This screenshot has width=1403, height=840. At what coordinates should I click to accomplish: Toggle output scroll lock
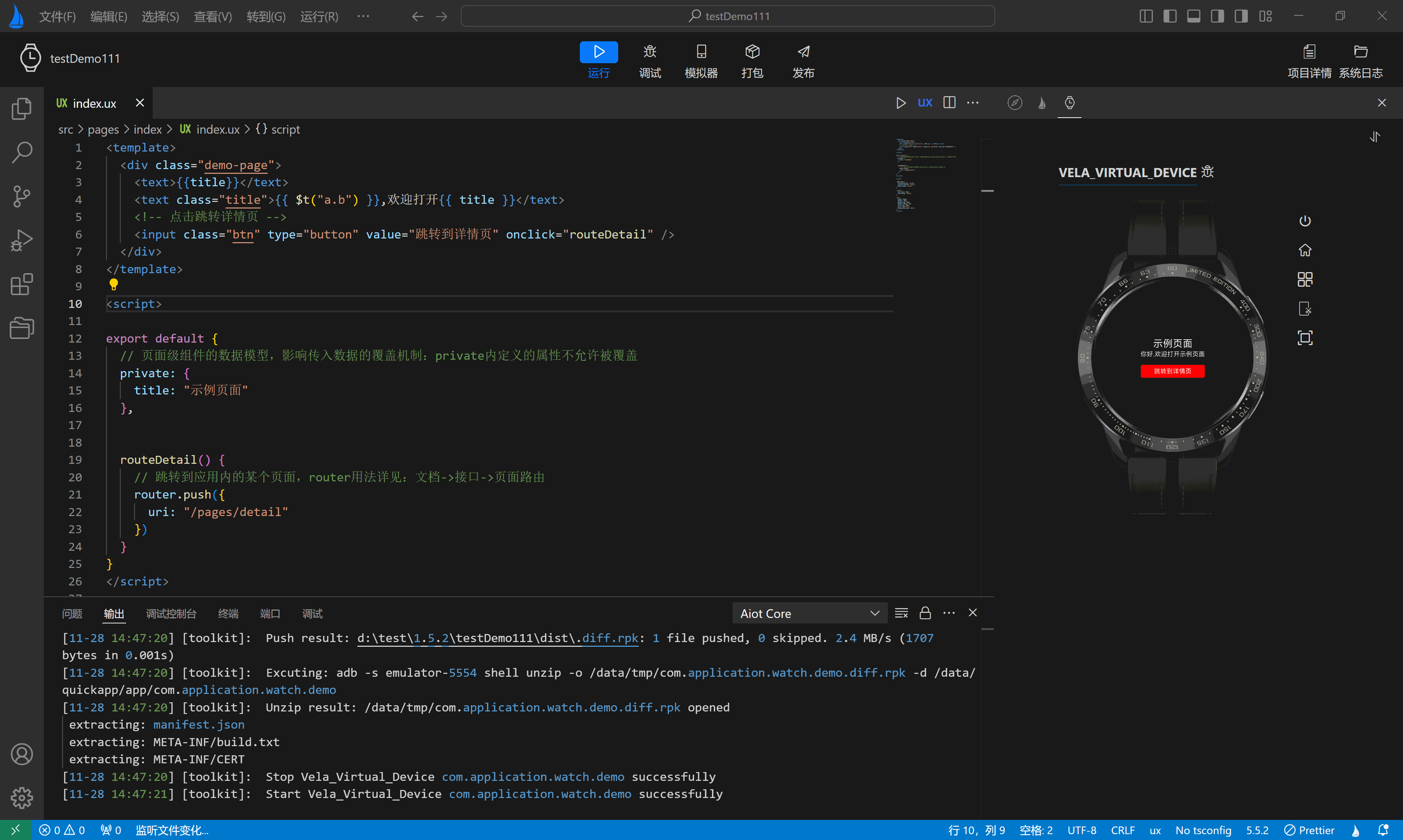(925, 613)
